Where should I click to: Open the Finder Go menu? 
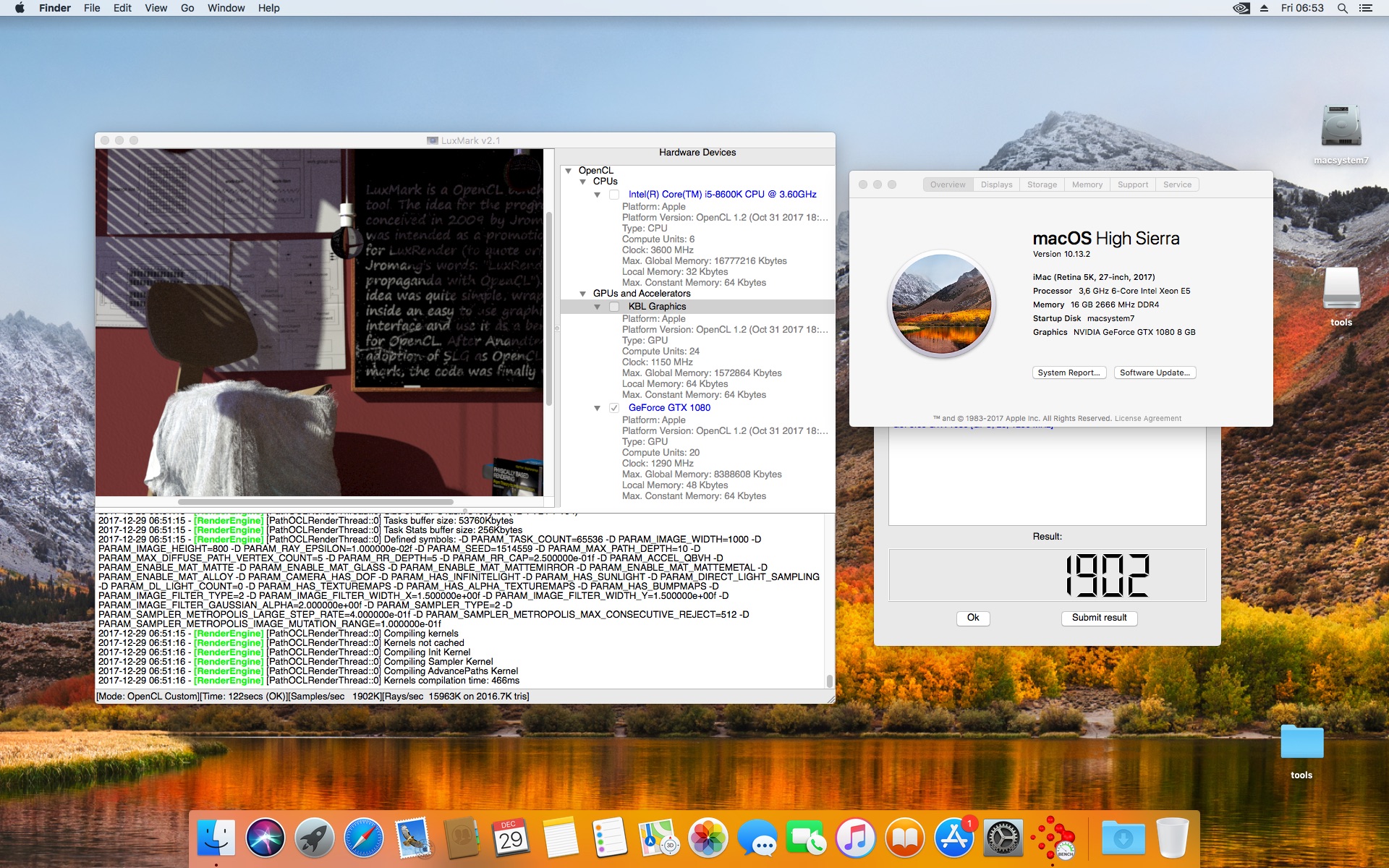click(x=187, y=8)
